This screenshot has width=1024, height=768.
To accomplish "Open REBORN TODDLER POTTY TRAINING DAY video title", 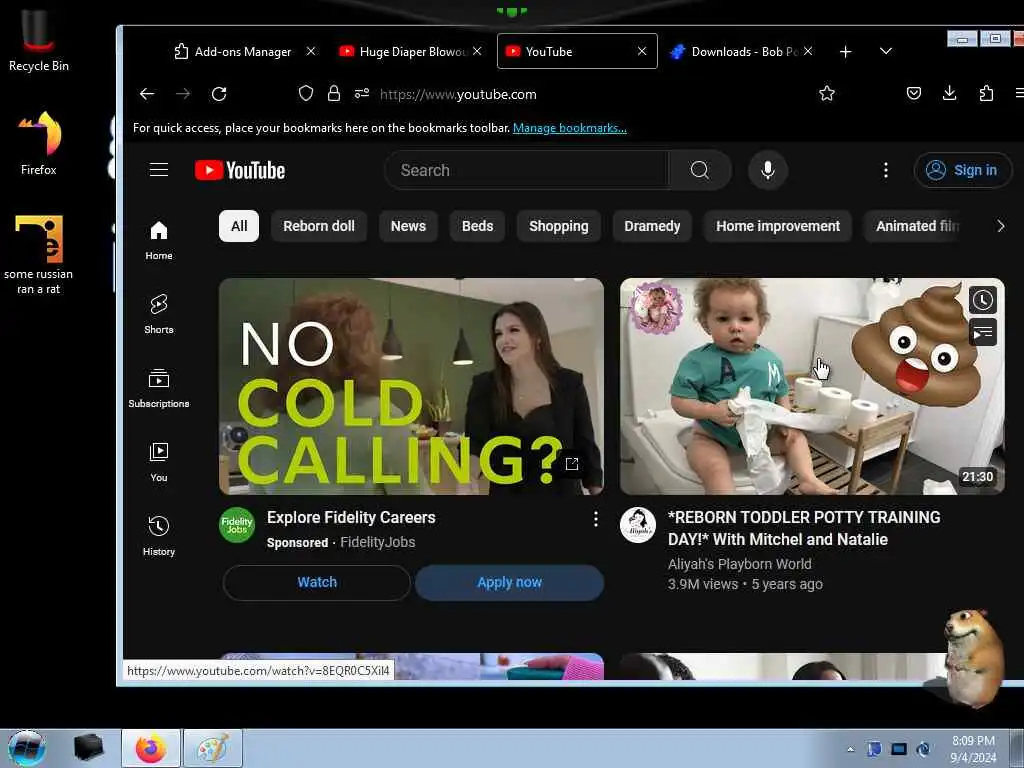I will coord(804,528).
